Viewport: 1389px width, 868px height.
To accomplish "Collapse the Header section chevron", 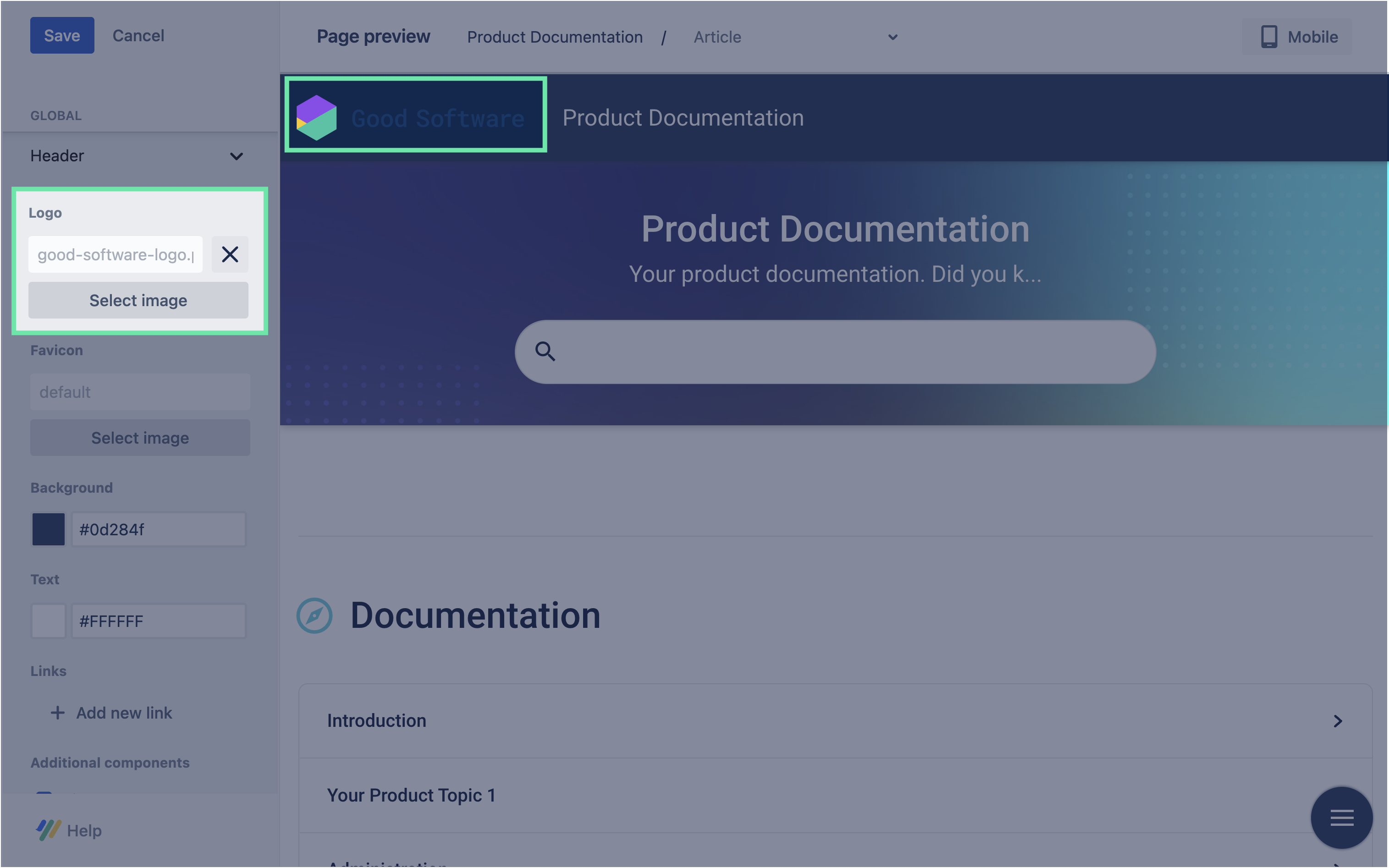I will (x=236, y=156).
